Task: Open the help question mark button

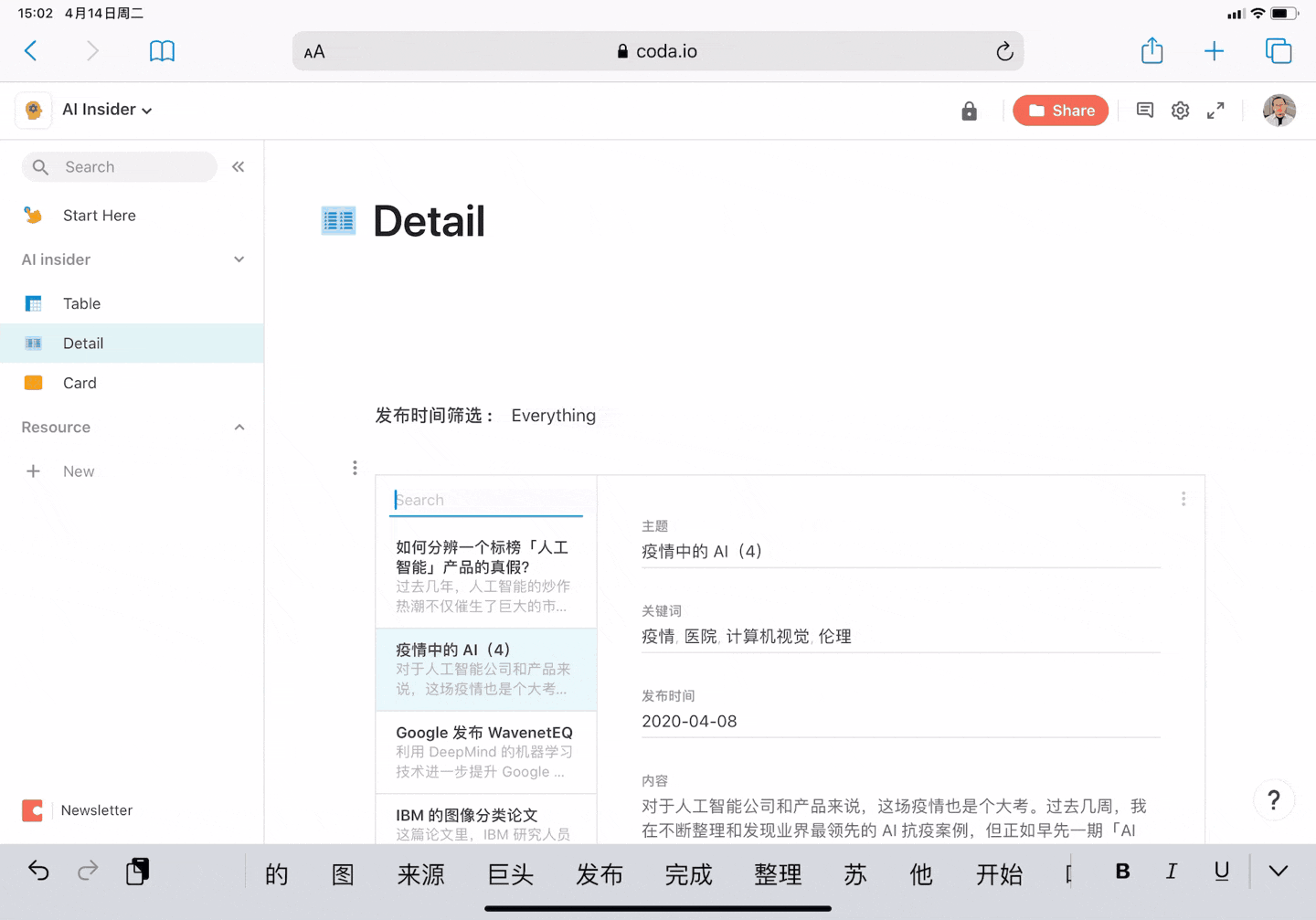Action: coord(1274,800)
